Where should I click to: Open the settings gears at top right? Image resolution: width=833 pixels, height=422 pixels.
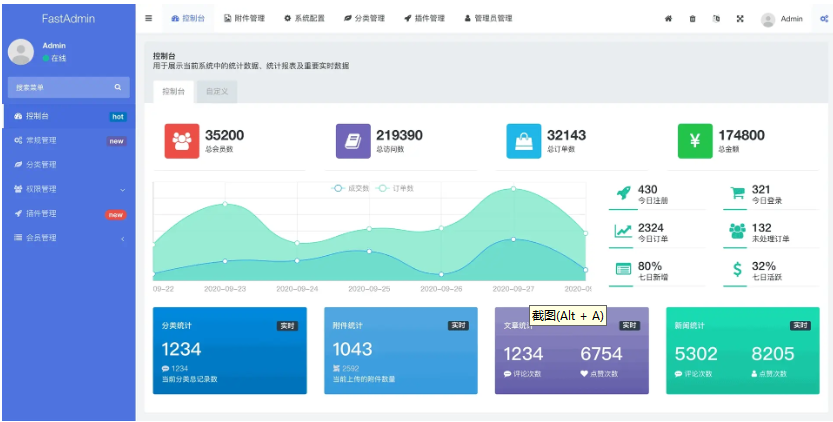click(822, 19)
